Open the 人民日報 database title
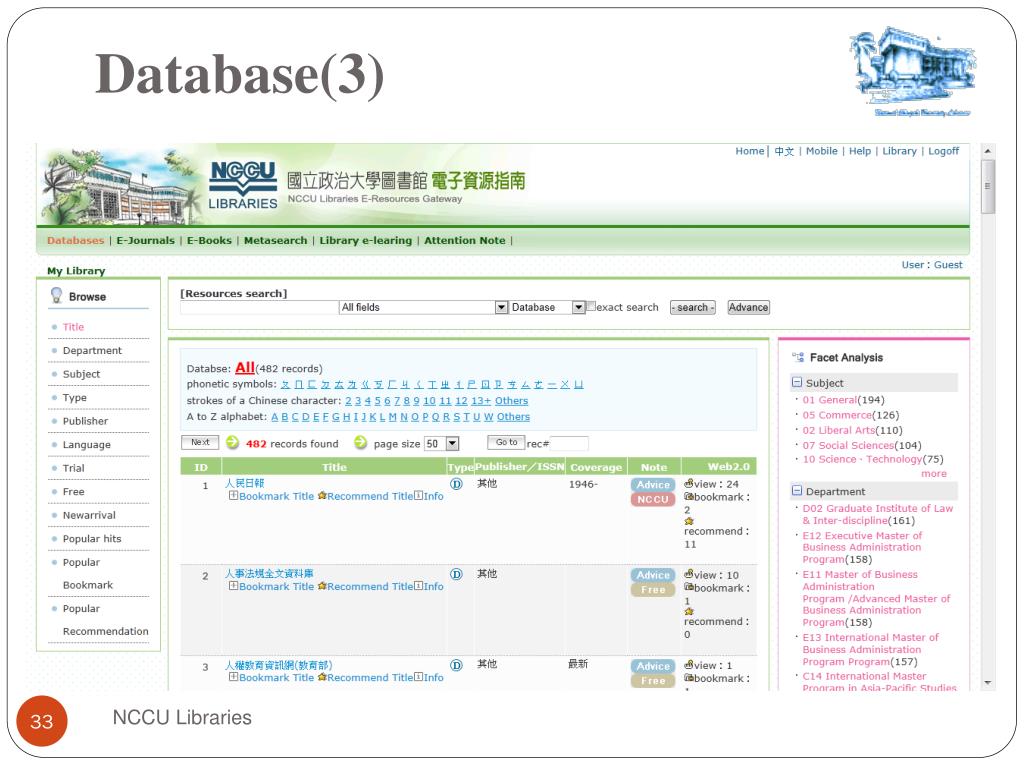The image size is (1024, 768). tap(245, 483)
